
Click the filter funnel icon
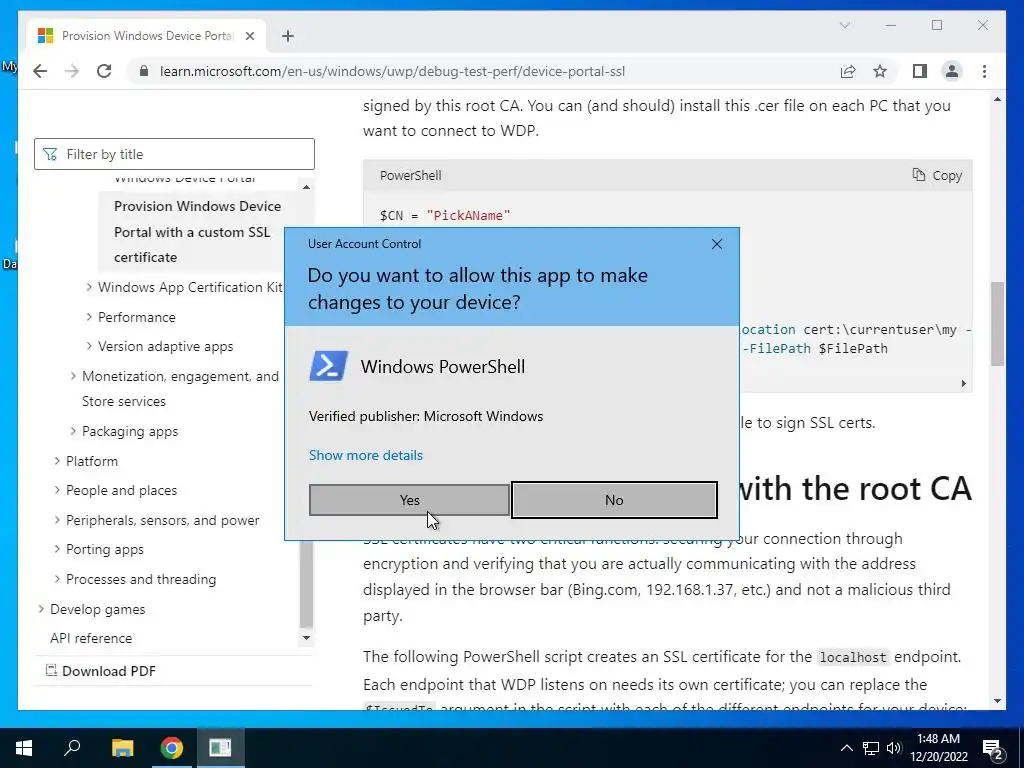pos(50,154)
